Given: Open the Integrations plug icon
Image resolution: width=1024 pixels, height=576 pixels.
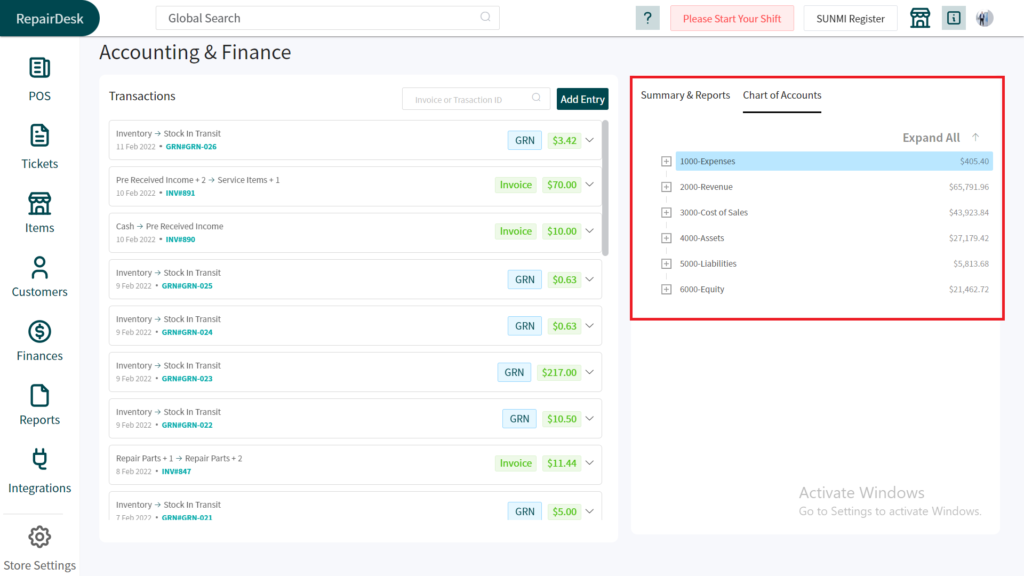Looking at the screenshot, I should pyautogui.click(x=39, y=460).
